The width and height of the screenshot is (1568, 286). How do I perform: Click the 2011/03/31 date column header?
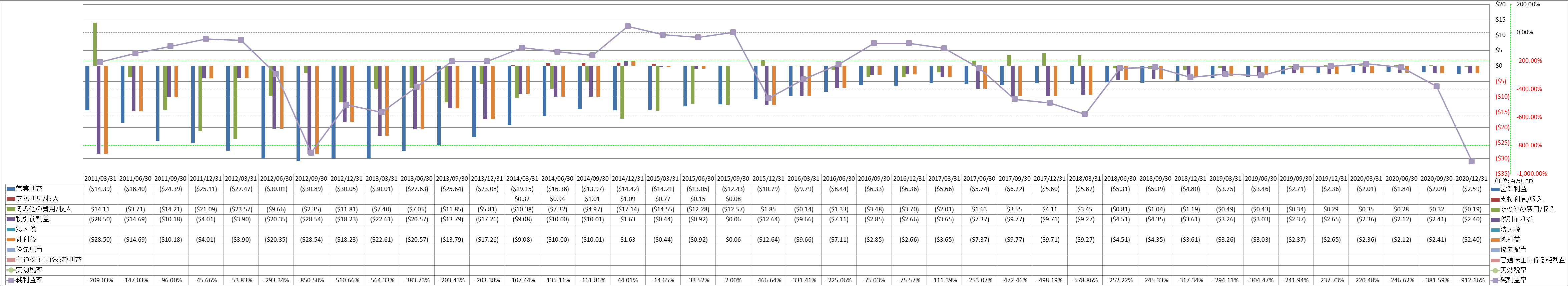pos(100,179)
